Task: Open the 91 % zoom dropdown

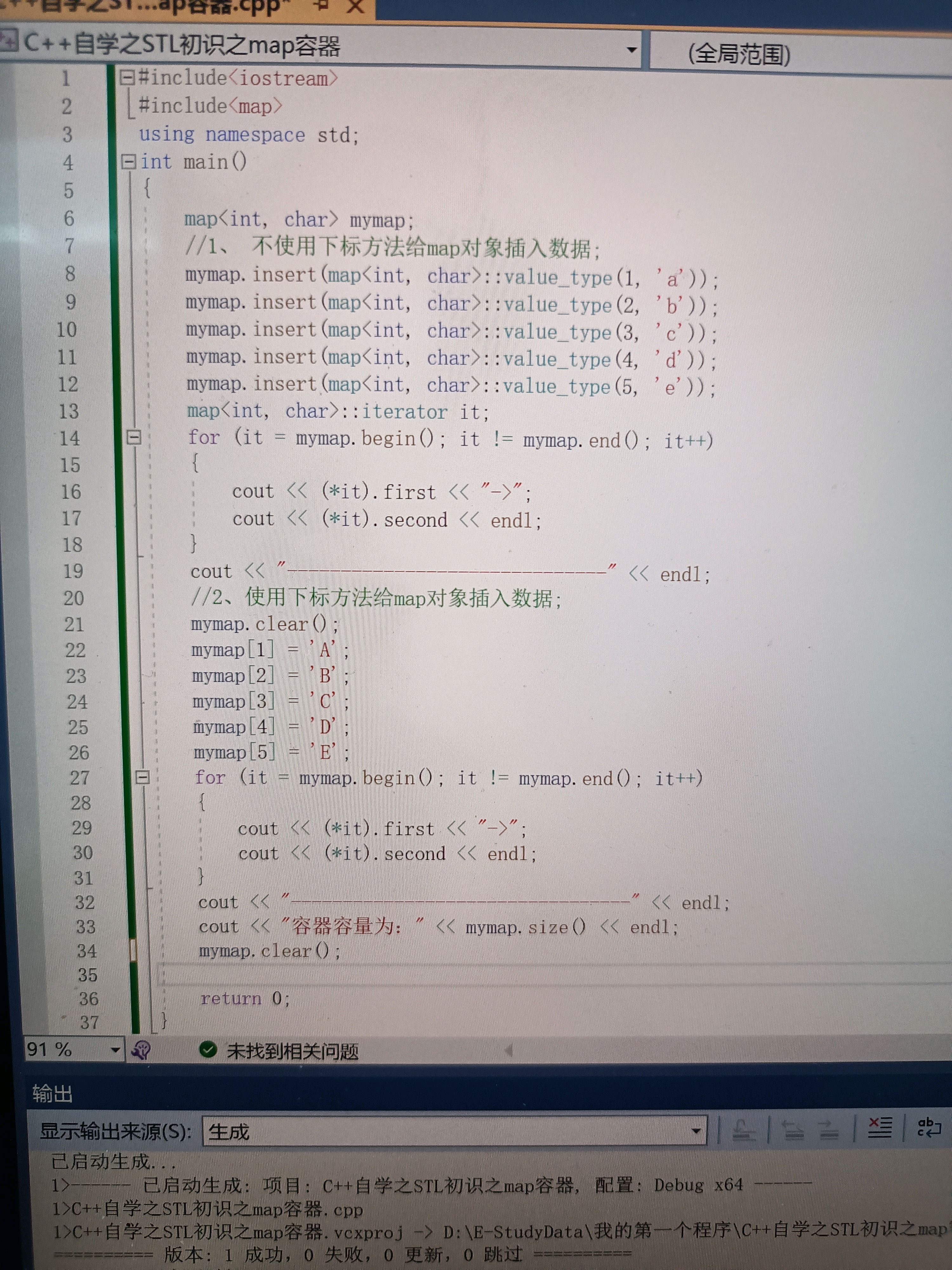Action: tap(115, 1050)
